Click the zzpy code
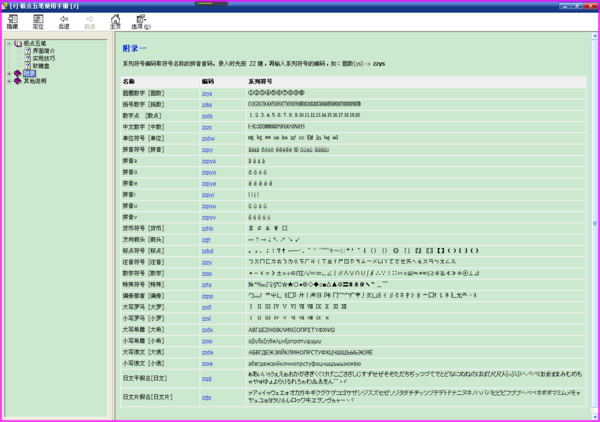The image size is (600, 422). [207, 150]
